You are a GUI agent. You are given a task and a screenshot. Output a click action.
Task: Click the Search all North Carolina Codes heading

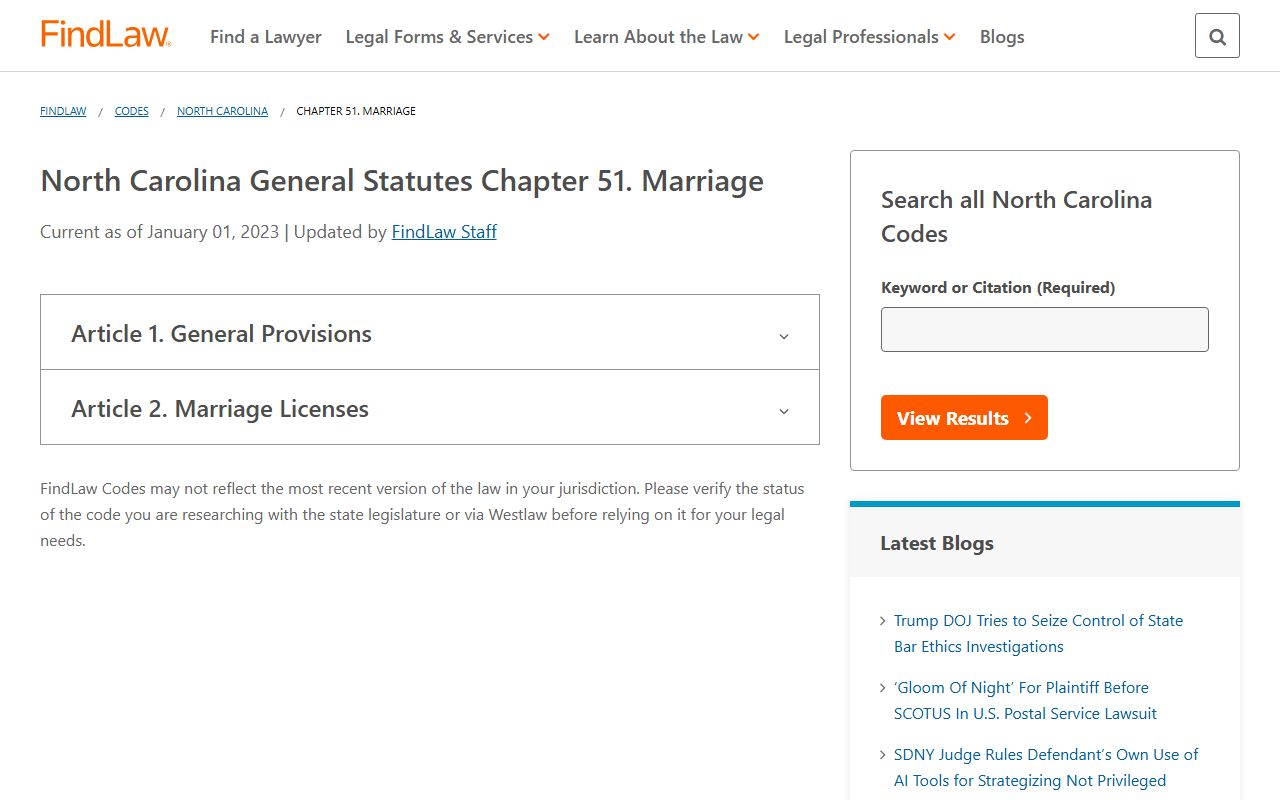pyautogui.click(x=1016, y=217)
